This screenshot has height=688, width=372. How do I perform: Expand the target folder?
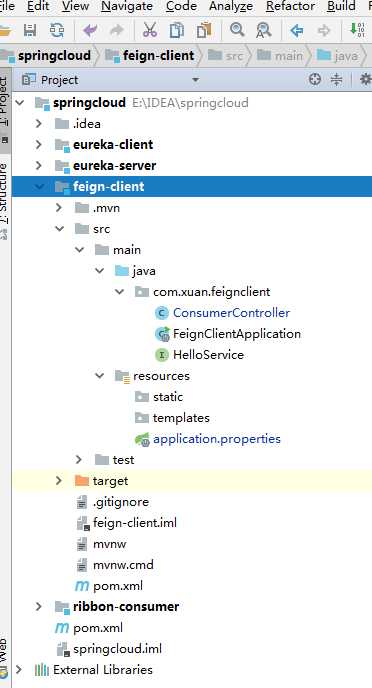[59, 481]
